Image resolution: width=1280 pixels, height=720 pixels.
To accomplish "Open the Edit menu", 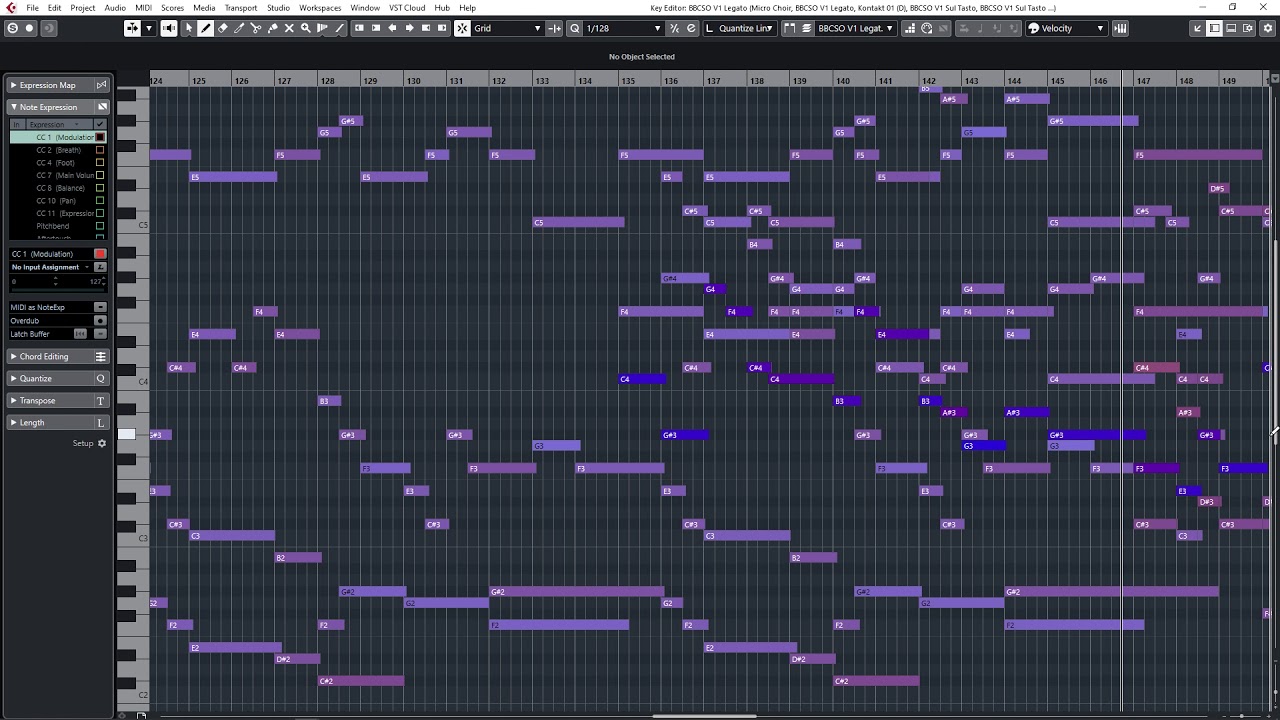I will pos(54,7).
